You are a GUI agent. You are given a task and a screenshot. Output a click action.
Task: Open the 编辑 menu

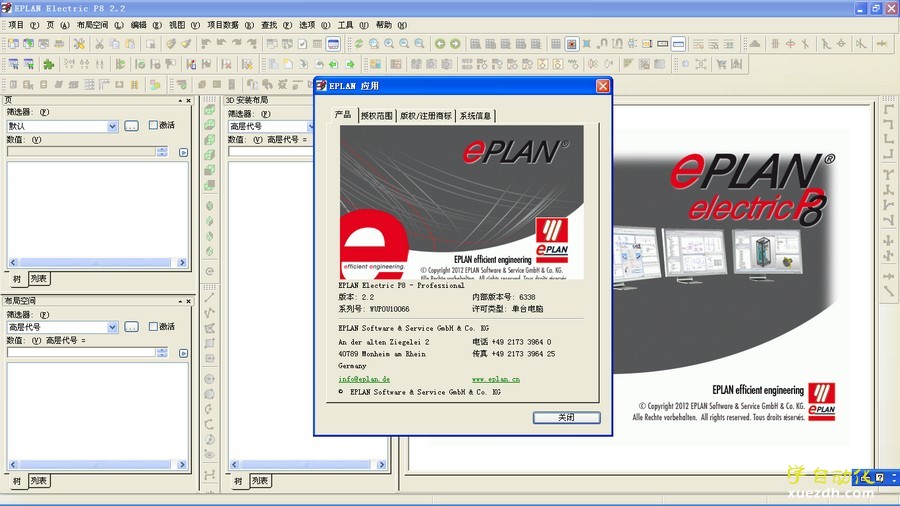pos(146,25)
